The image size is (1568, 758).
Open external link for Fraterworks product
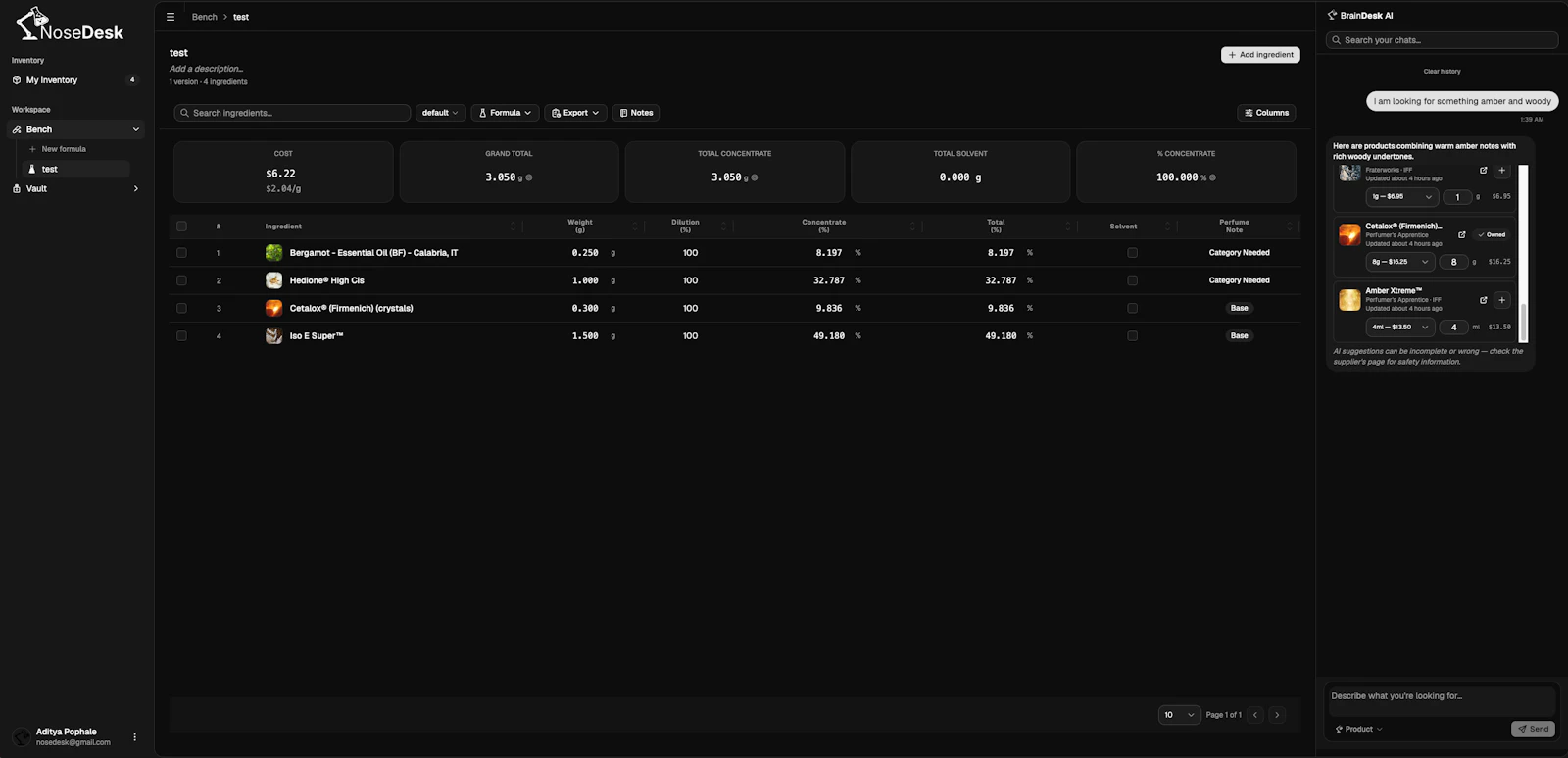point(1484,171)
